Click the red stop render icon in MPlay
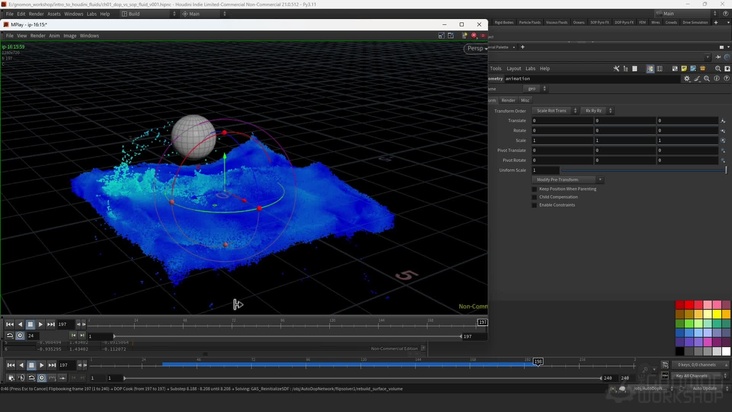The width and height of the screenshot is (732, 412). pos(474,35)
